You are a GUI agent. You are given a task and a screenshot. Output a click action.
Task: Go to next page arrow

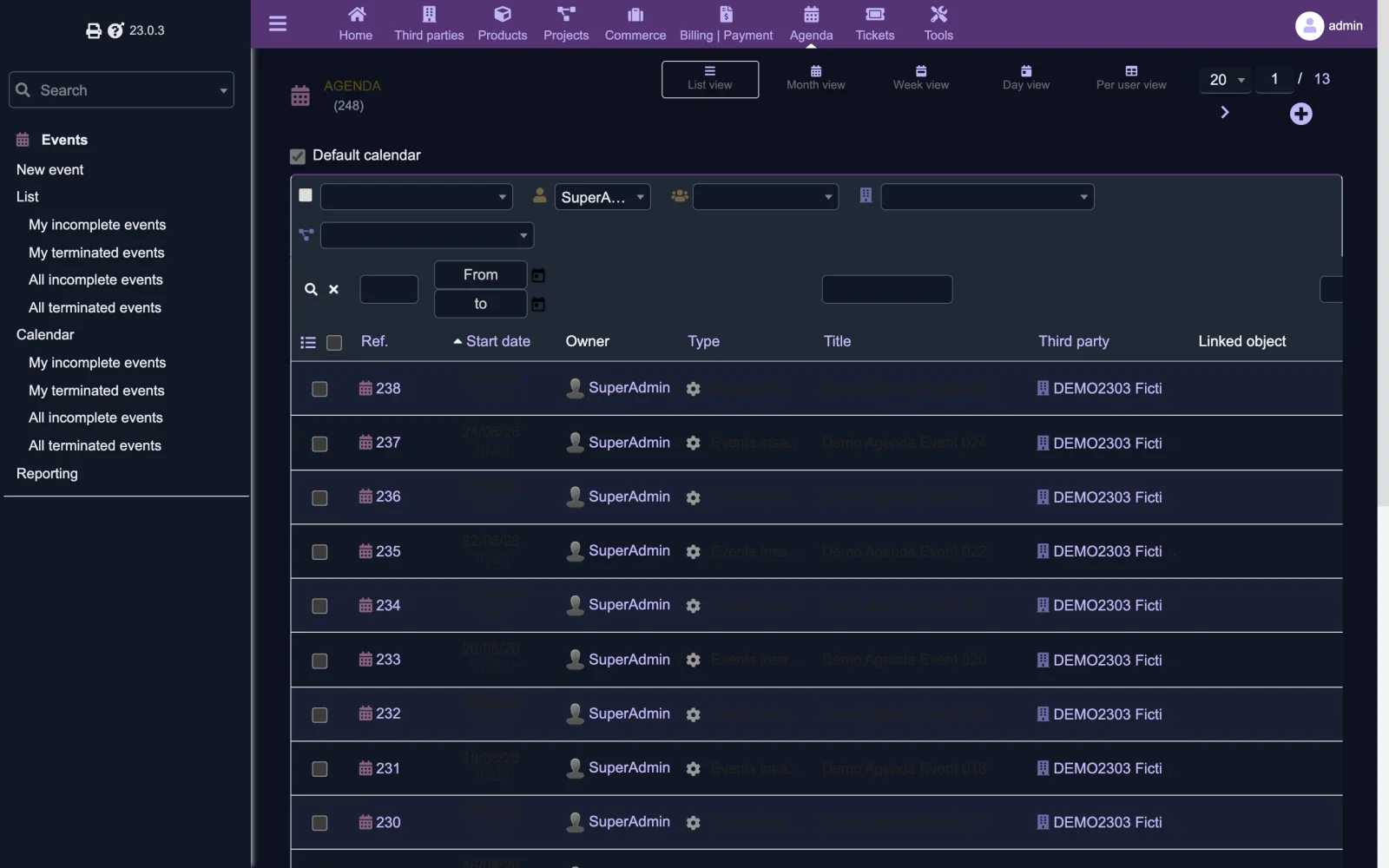tap(1225, 112)
